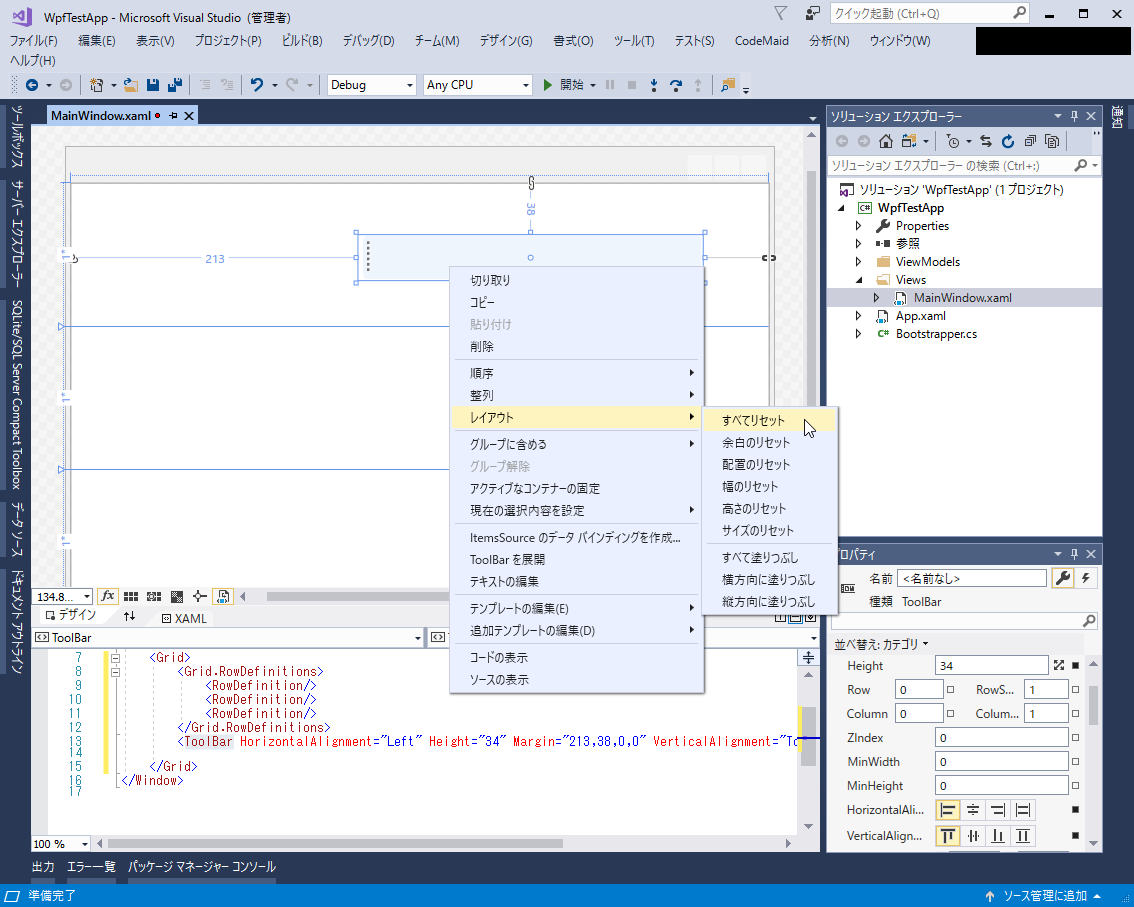
Task: Show properties with the wrench icon
Action: click(1062, 578)
